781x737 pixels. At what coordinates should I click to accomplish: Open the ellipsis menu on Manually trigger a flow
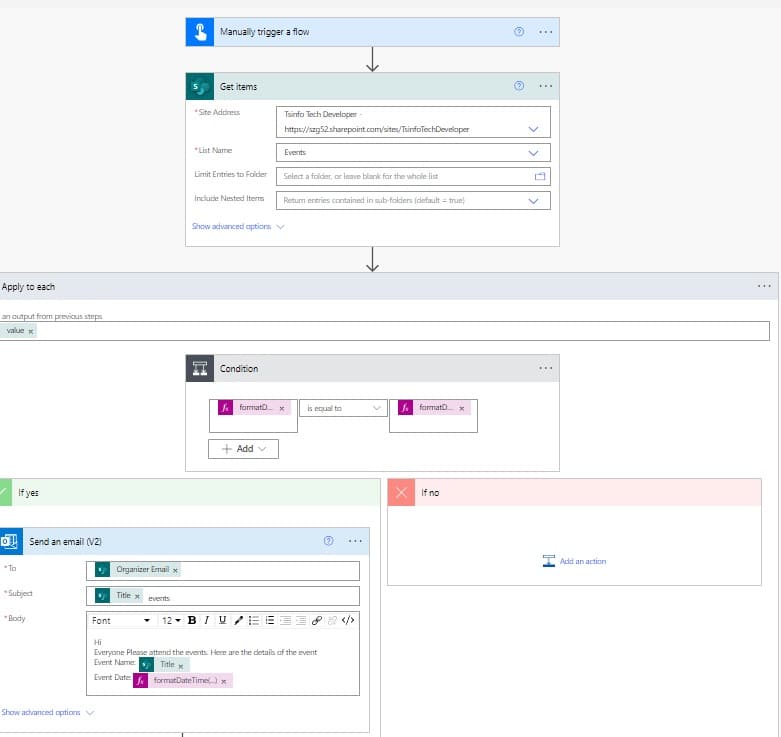point(545,32)
